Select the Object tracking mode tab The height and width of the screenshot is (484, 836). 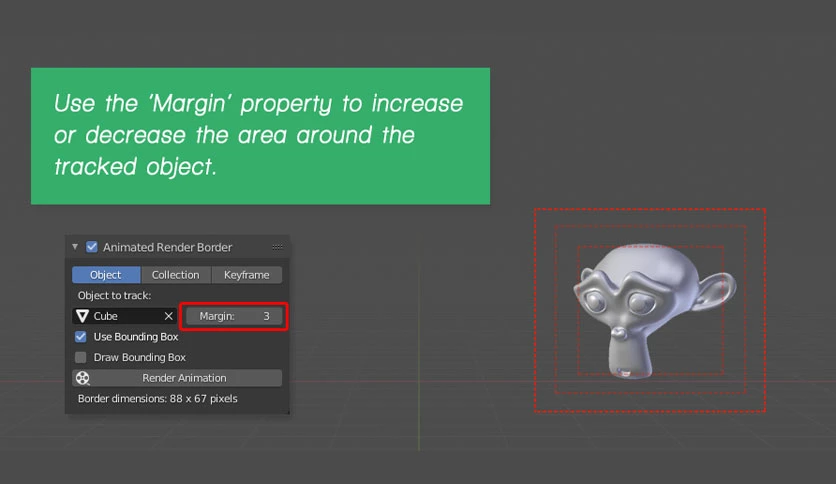click(x=106, y=275)
